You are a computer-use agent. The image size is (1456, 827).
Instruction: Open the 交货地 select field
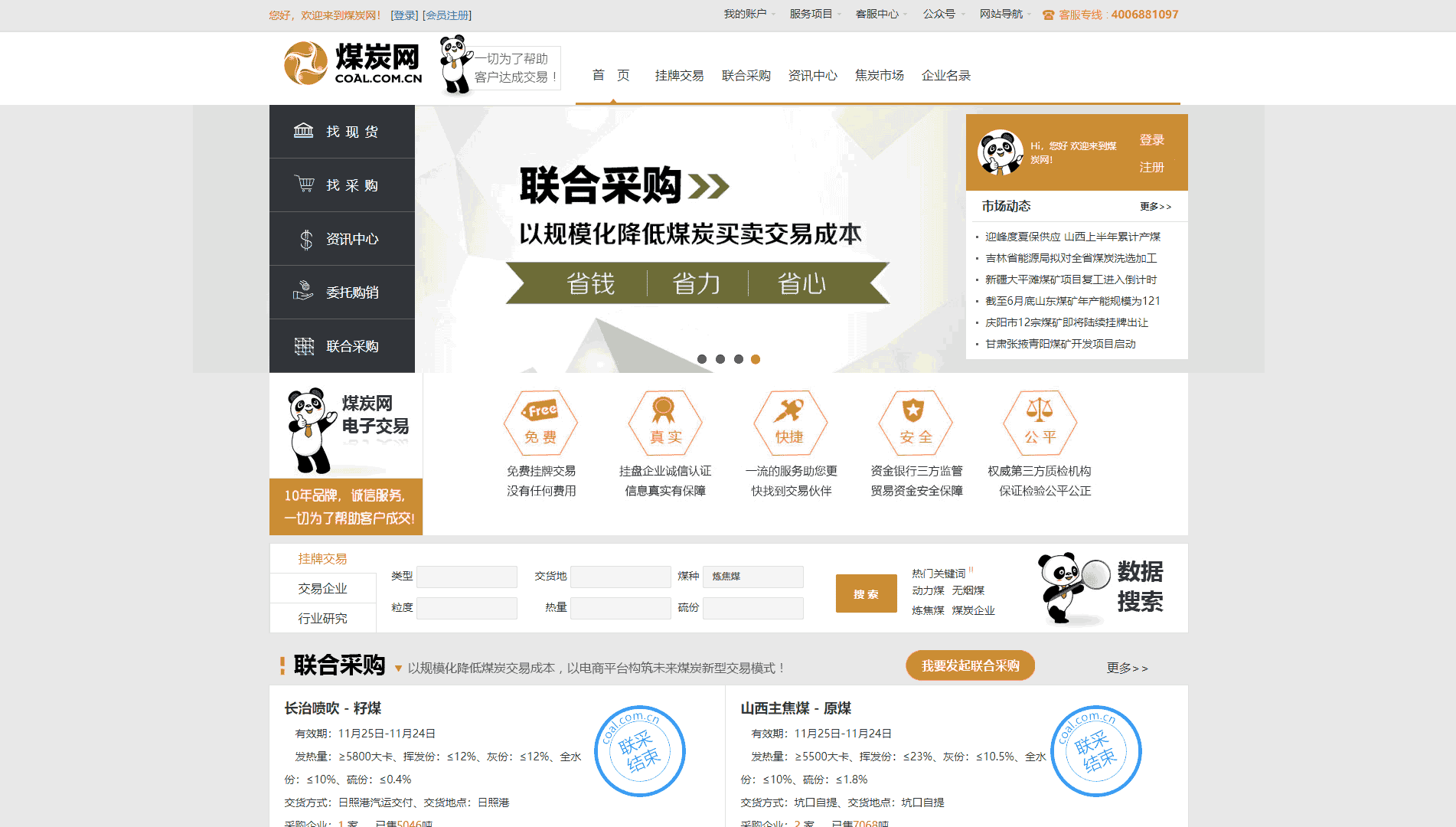tap(621, 577)
